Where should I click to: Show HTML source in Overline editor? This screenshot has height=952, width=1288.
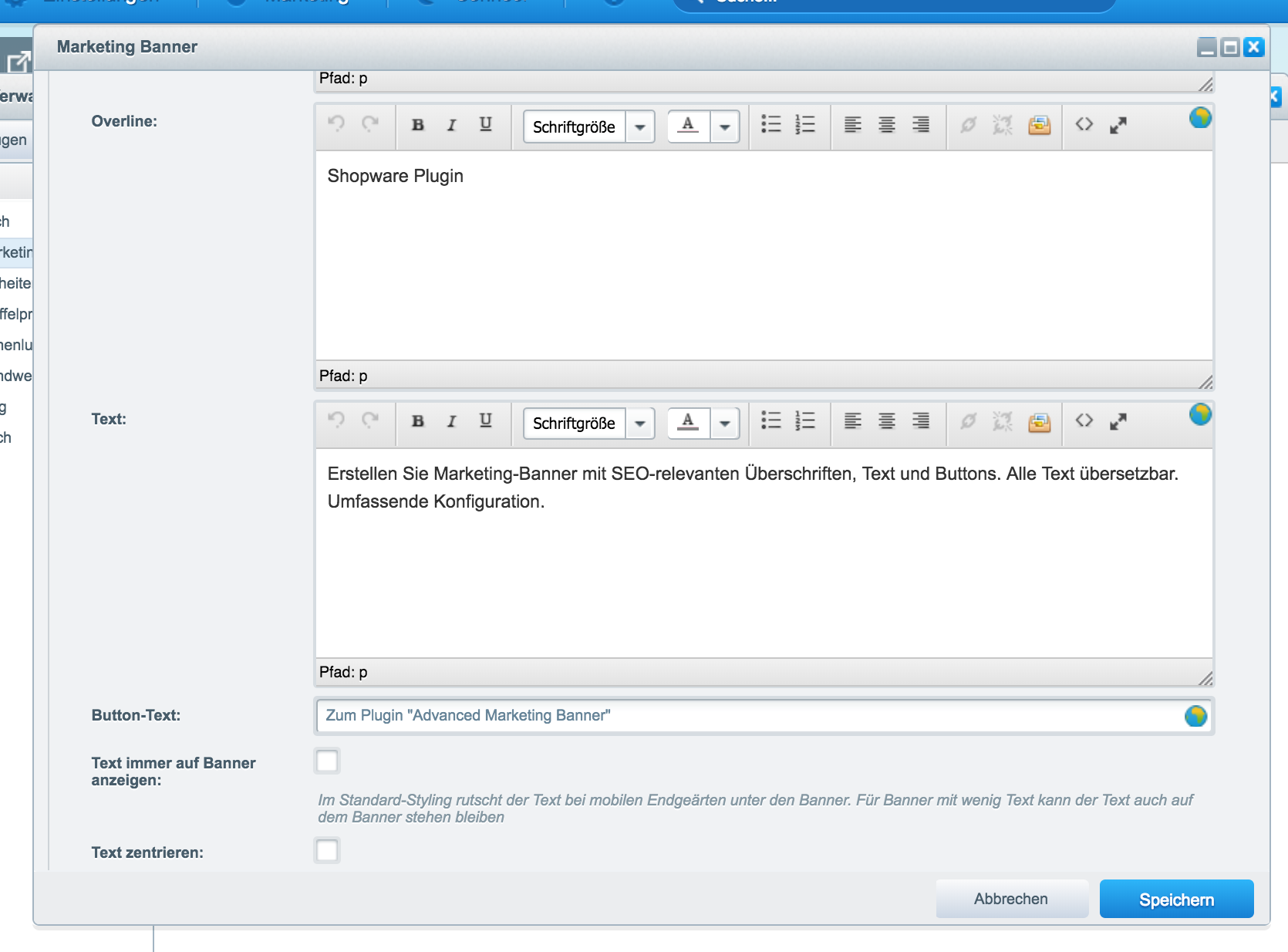[x=1084, y=124]
